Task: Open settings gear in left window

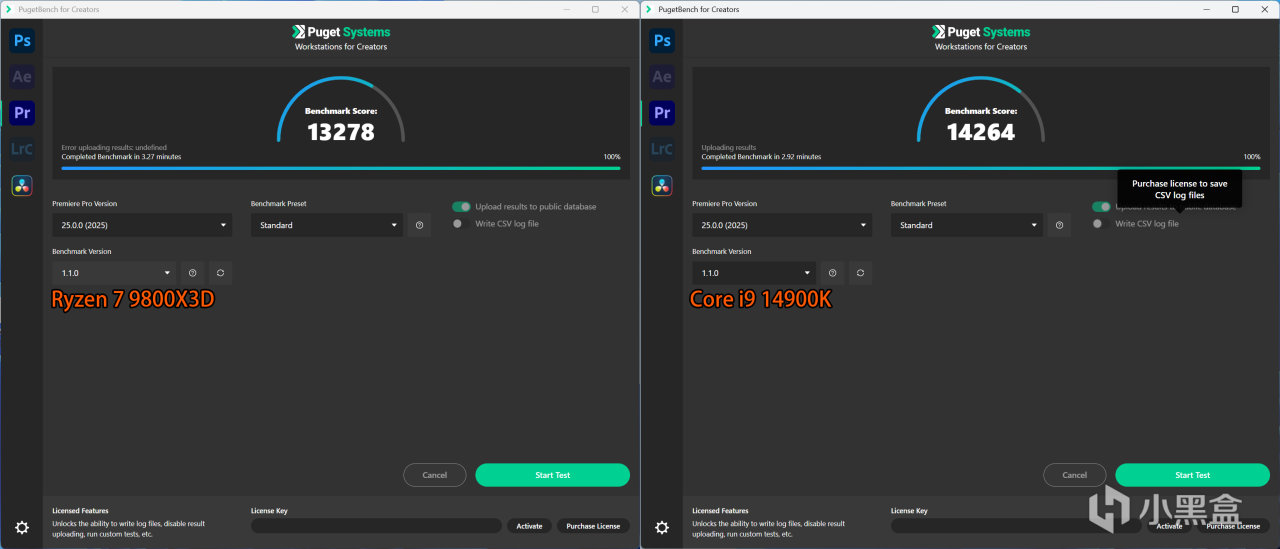Action: [x=22, y=528]
